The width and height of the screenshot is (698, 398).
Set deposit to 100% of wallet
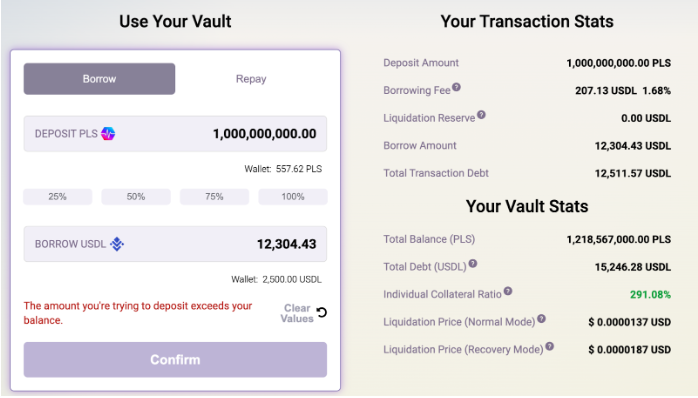(x=293, y=197)
